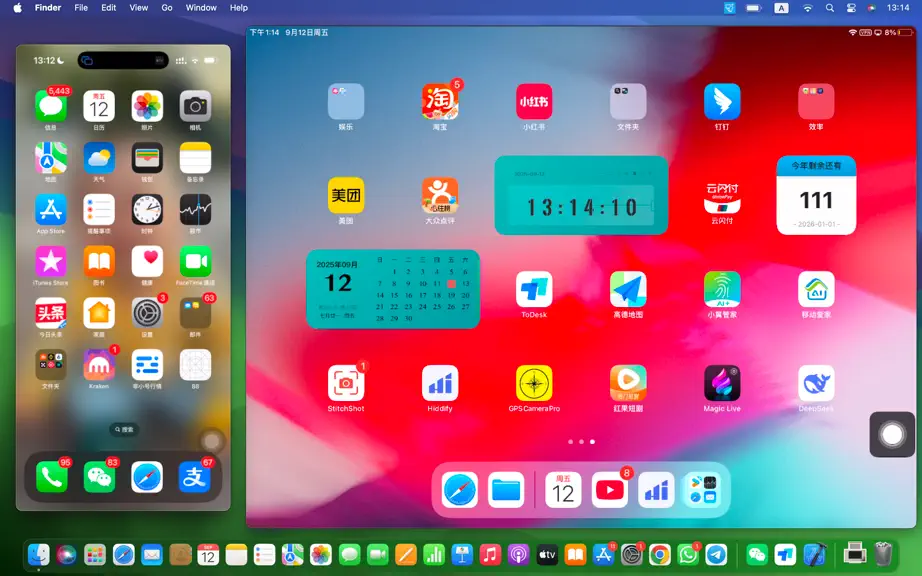Viewport: 922px width, 576px height.
Task: Open the Stocks app on iPhone
Action: [195, 210]
